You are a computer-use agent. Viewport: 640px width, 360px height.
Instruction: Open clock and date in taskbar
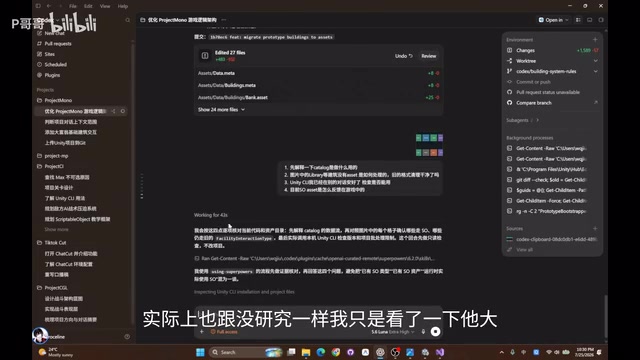[x=584, y=352]
